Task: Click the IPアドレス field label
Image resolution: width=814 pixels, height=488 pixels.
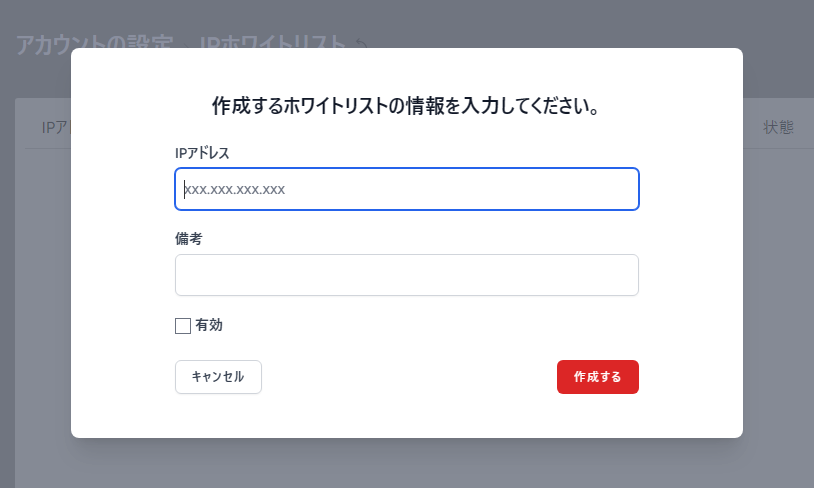Action: click(202, 153)
